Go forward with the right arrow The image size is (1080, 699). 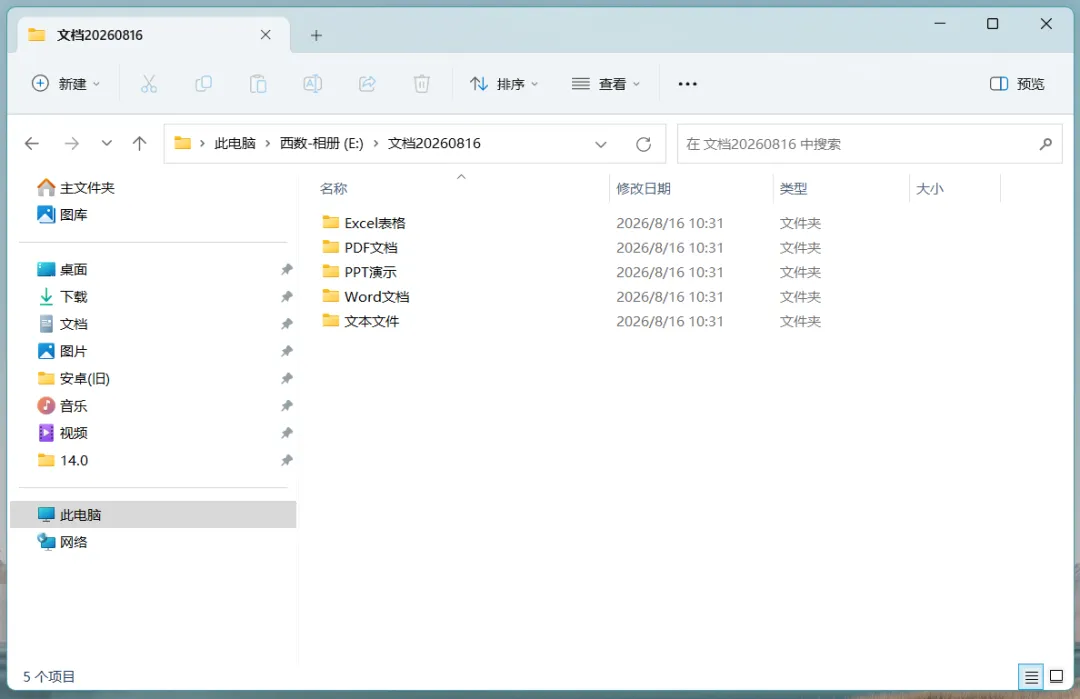pos(72,143)
